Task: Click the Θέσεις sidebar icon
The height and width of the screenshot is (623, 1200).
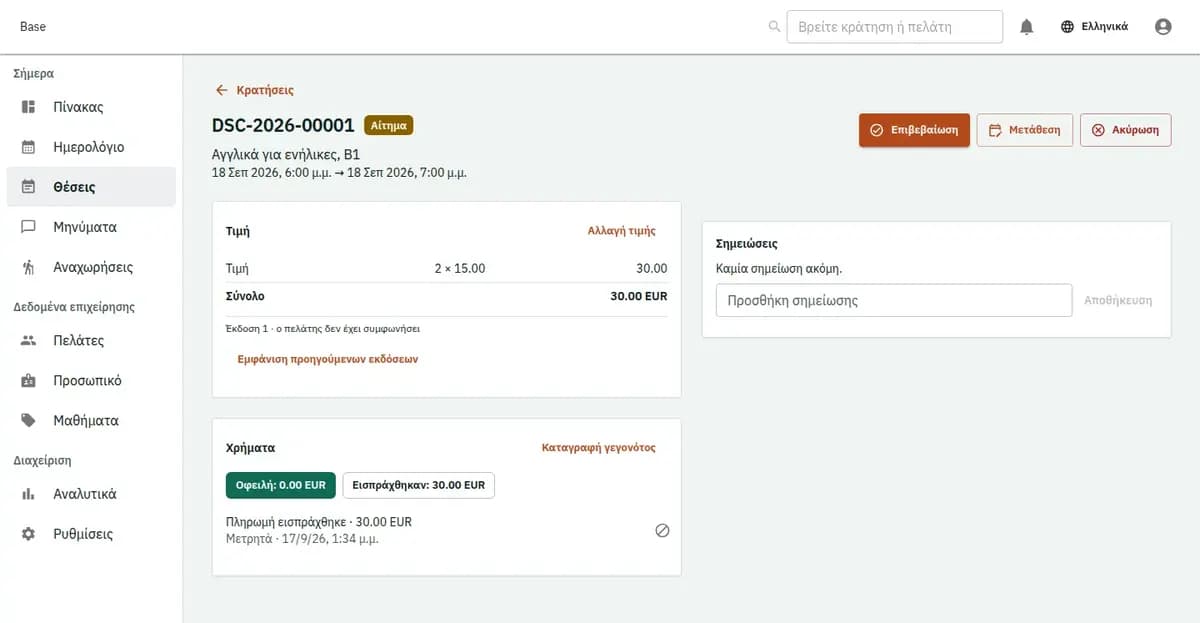Action: (x=29, y=187)
